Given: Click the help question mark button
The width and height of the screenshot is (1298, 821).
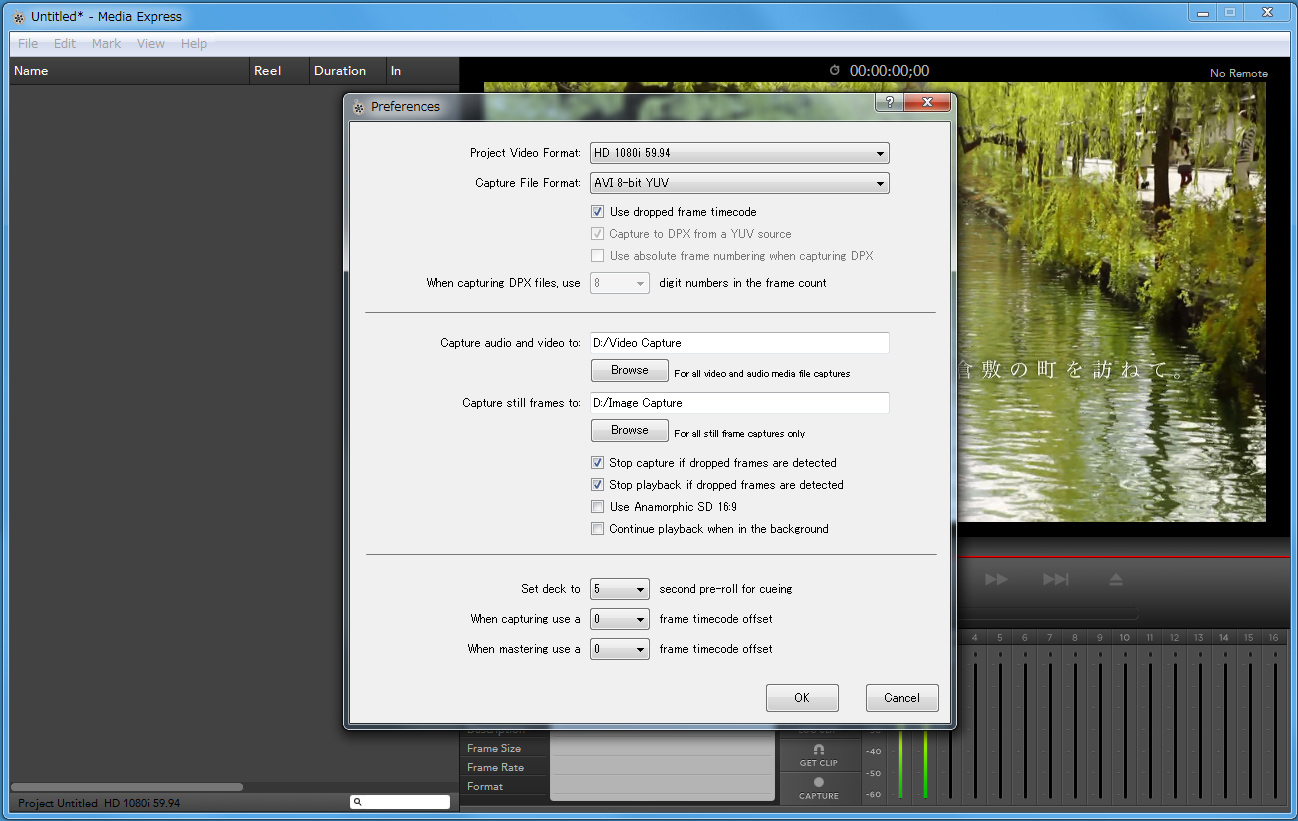Looking at the screenshot, I should click(x=889, y=103).
